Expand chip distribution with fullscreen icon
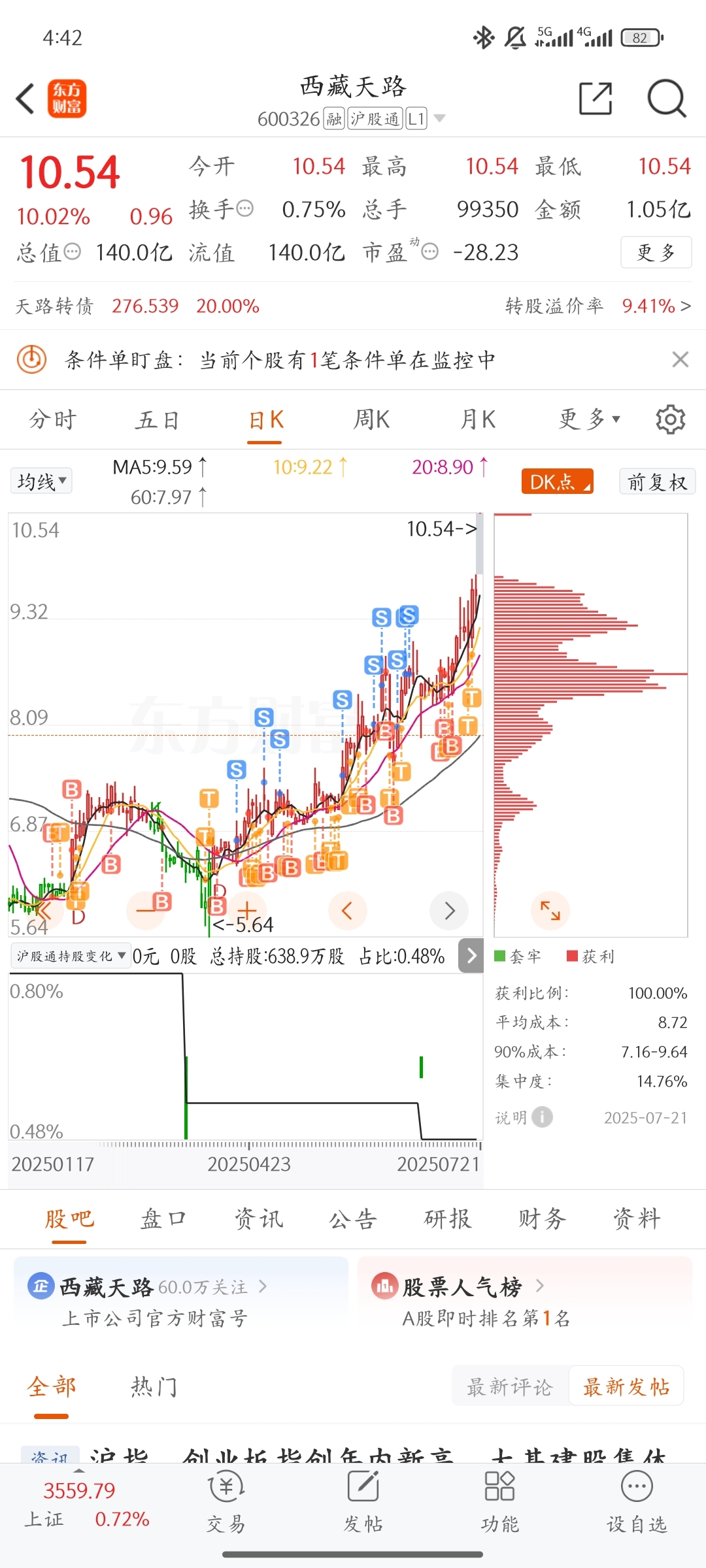Viewport: 706px width, 1568px height. click(550, 911)
